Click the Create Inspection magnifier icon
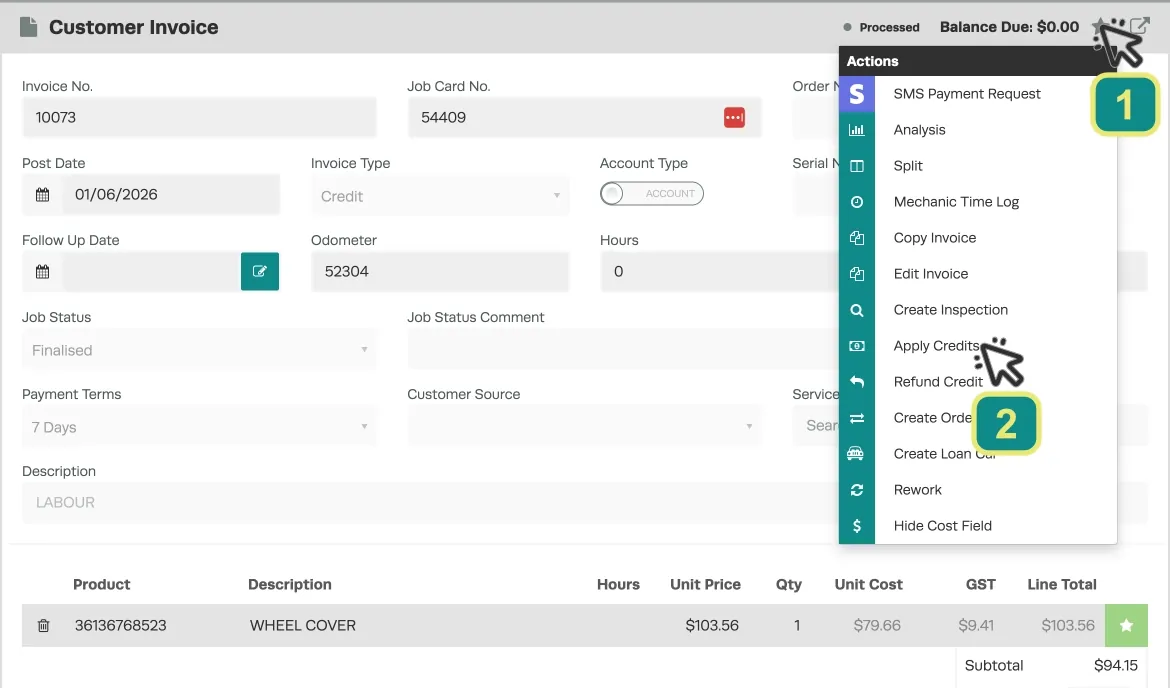Image resolution: width=1170 pixels, height=688 pixels. 857,310
